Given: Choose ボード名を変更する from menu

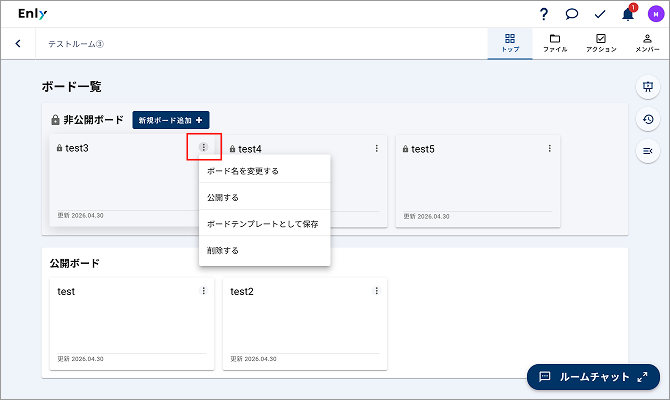Looking at the screenshot, I should 264,171.
